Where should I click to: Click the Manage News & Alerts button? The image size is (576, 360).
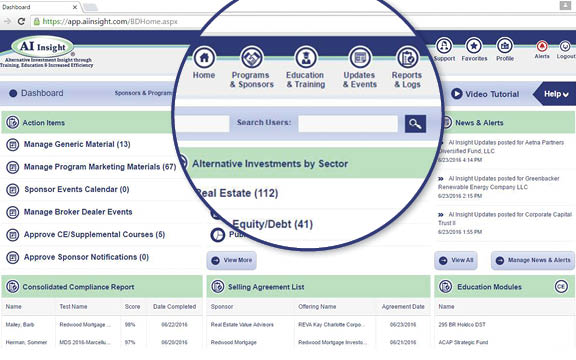point(533,260)
